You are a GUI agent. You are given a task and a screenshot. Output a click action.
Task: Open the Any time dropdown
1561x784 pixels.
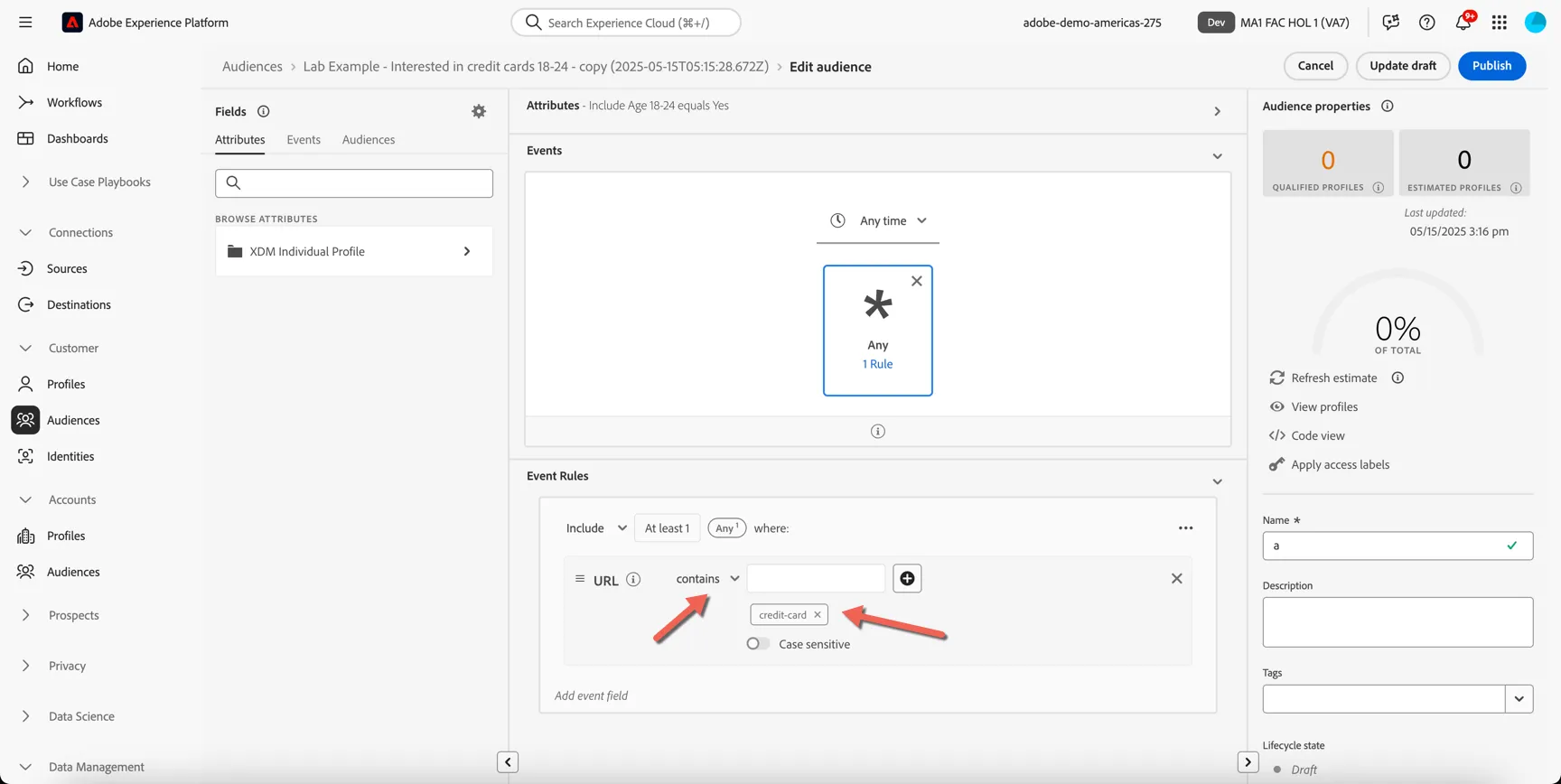point(878,220)
